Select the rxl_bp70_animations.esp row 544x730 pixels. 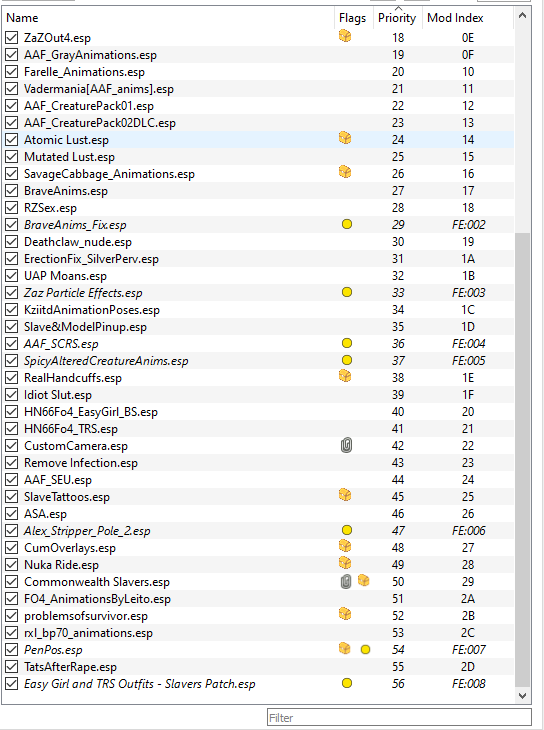click(x=258, y=633)
